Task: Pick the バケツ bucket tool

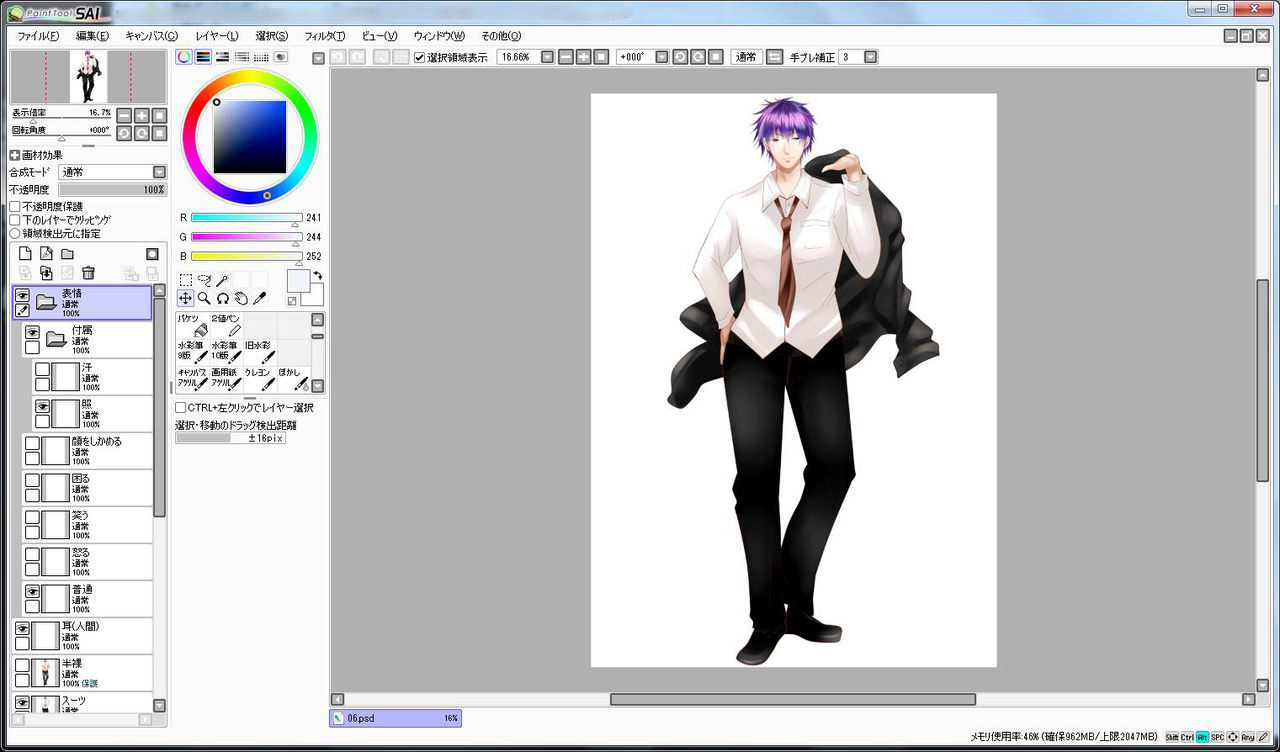Action: 192,325
